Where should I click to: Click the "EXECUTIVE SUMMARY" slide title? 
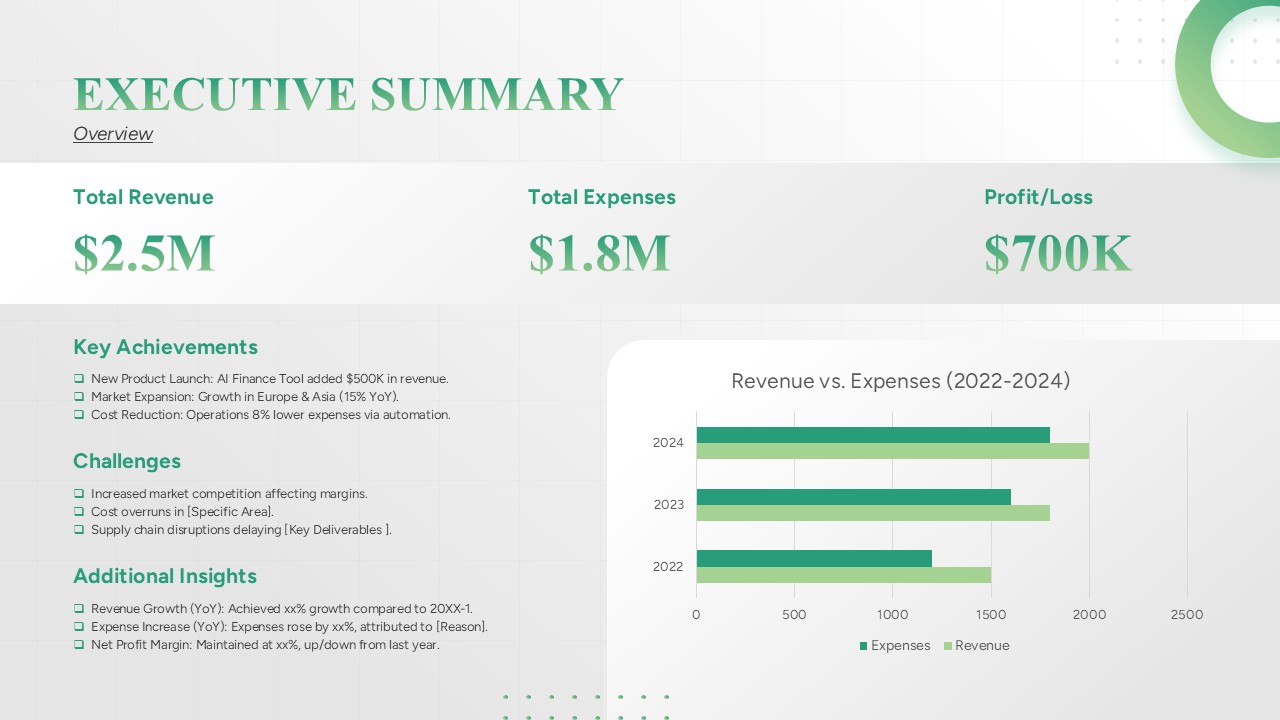point(348,94)
